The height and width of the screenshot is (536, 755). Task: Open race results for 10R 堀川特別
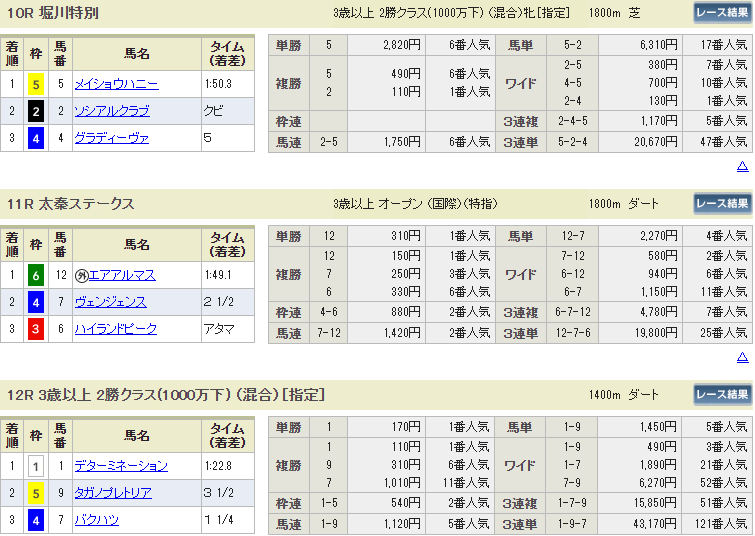[722, 13]
